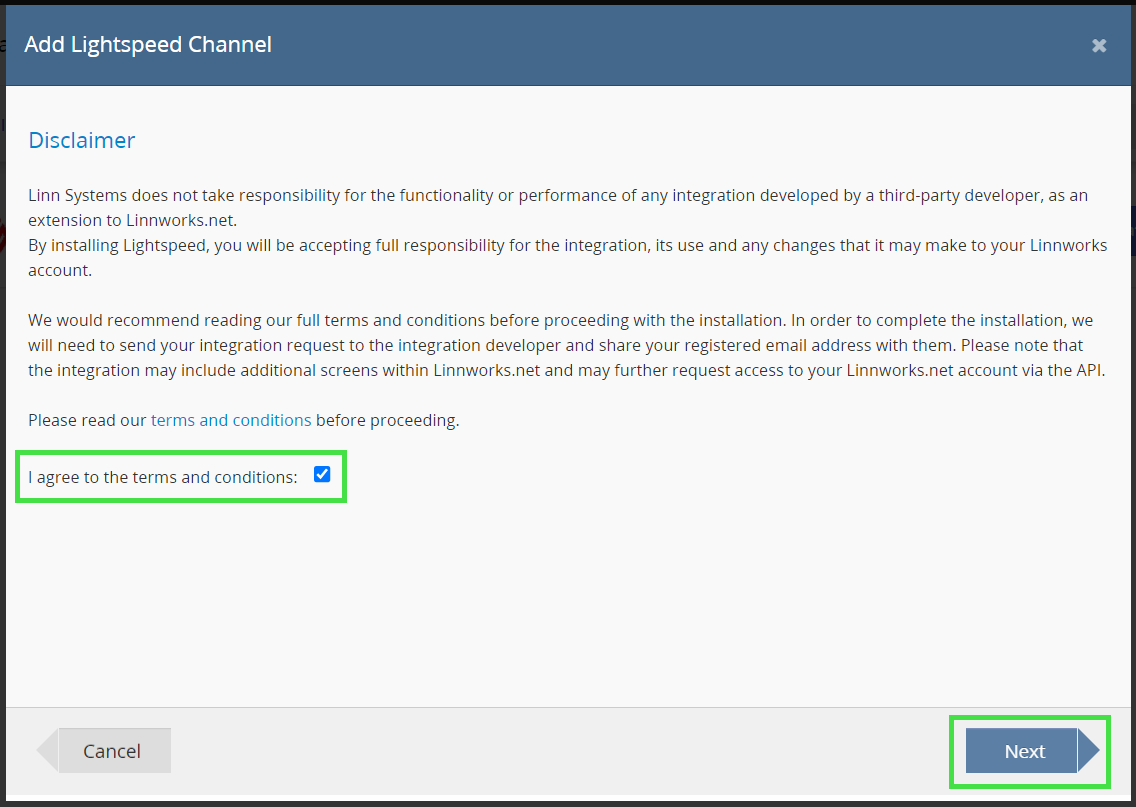Click the 'I agree to the terms' label
The width and height of the screenshot is (1136, 807).
162,477
